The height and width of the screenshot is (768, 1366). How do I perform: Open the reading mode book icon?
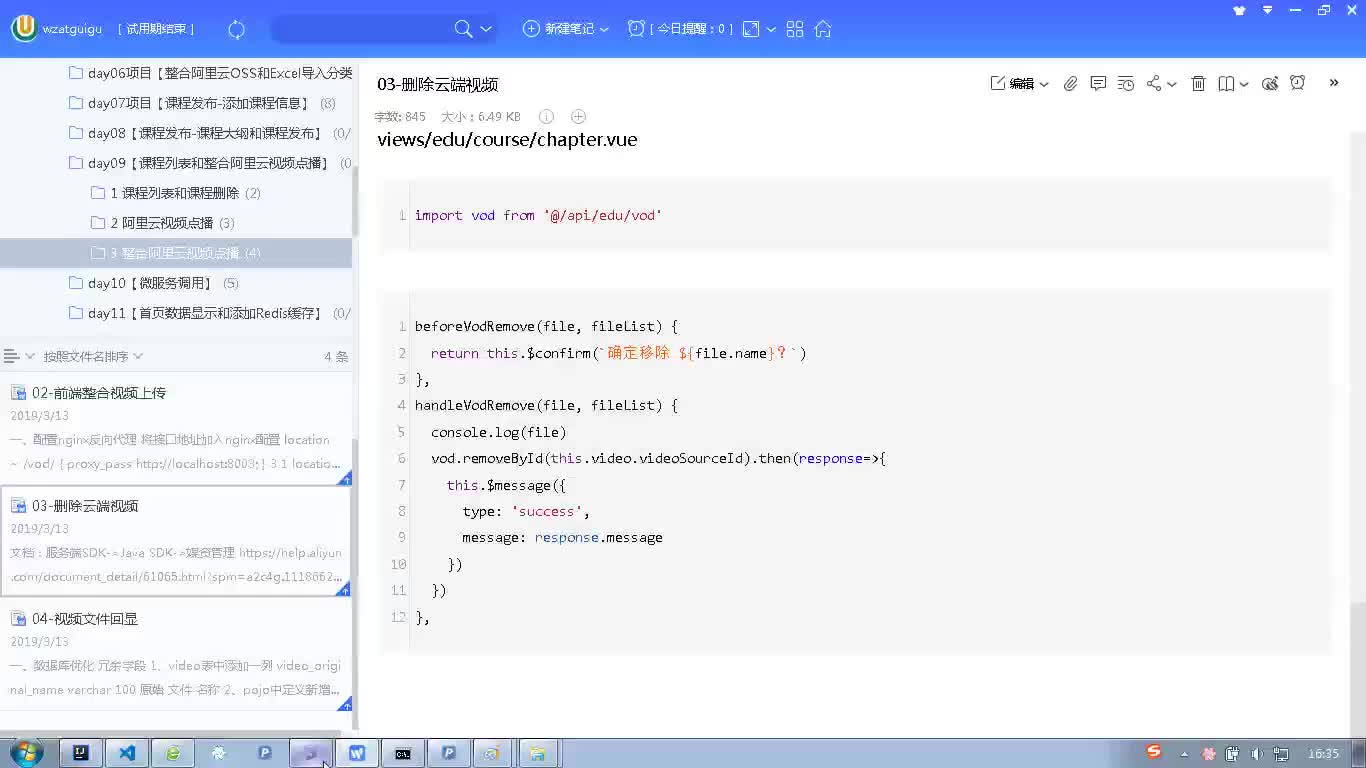(x=1226, y=84)
